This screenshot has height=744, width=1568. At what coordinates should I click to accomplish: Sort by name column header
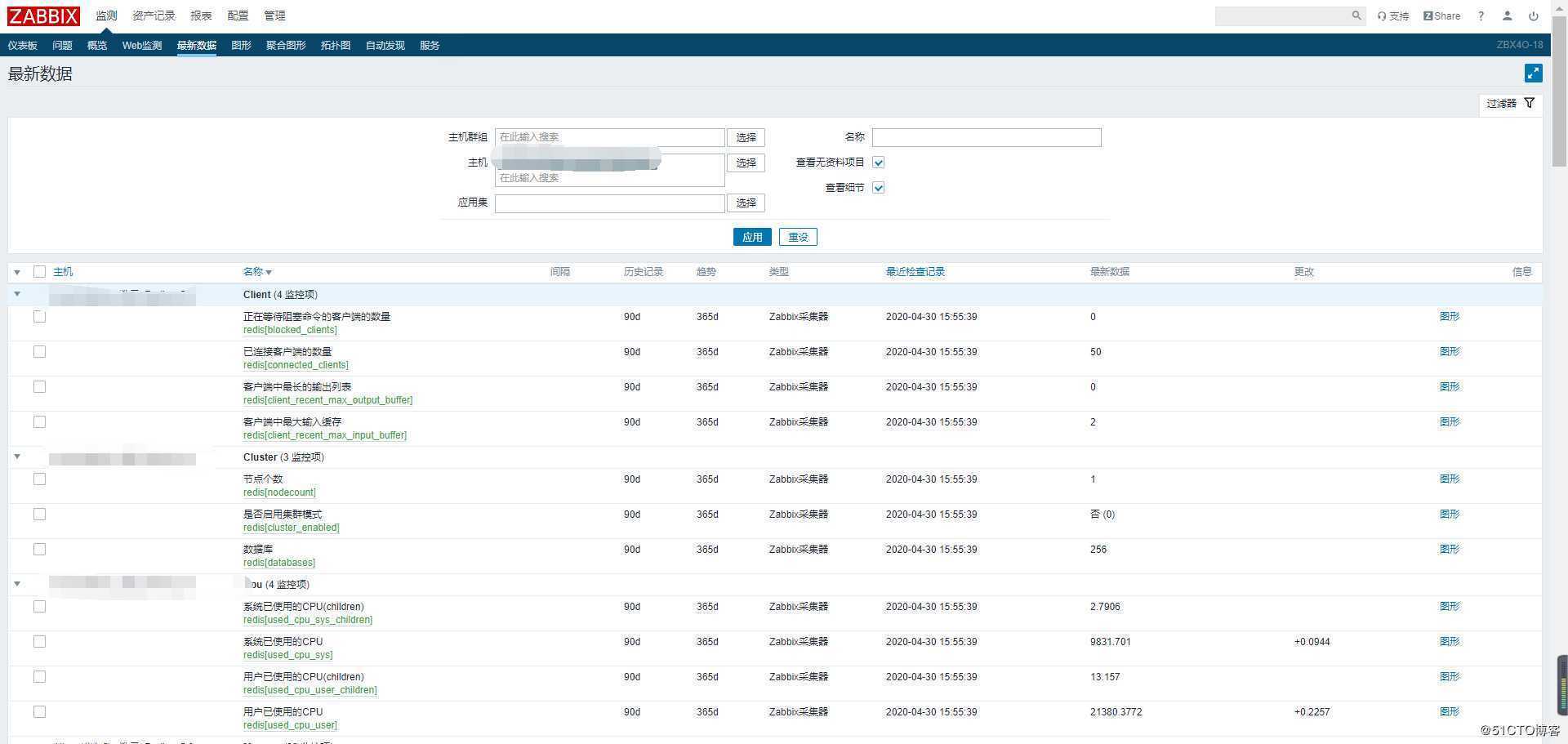coord(257,272)
